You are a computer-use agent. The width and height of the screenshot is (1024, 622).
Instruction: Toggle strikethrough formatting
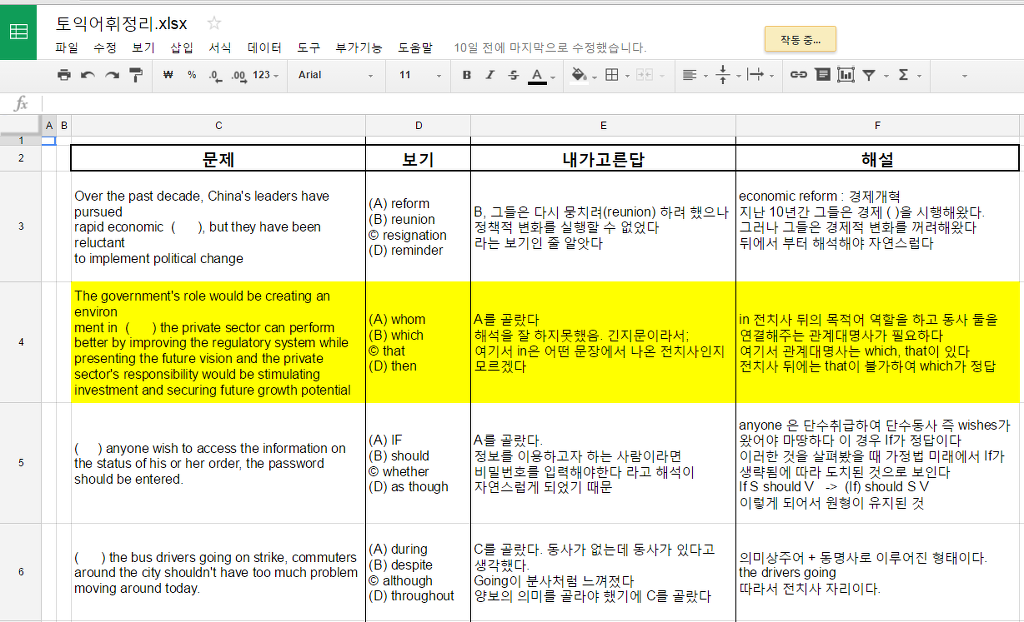click(x=513, y=75)
